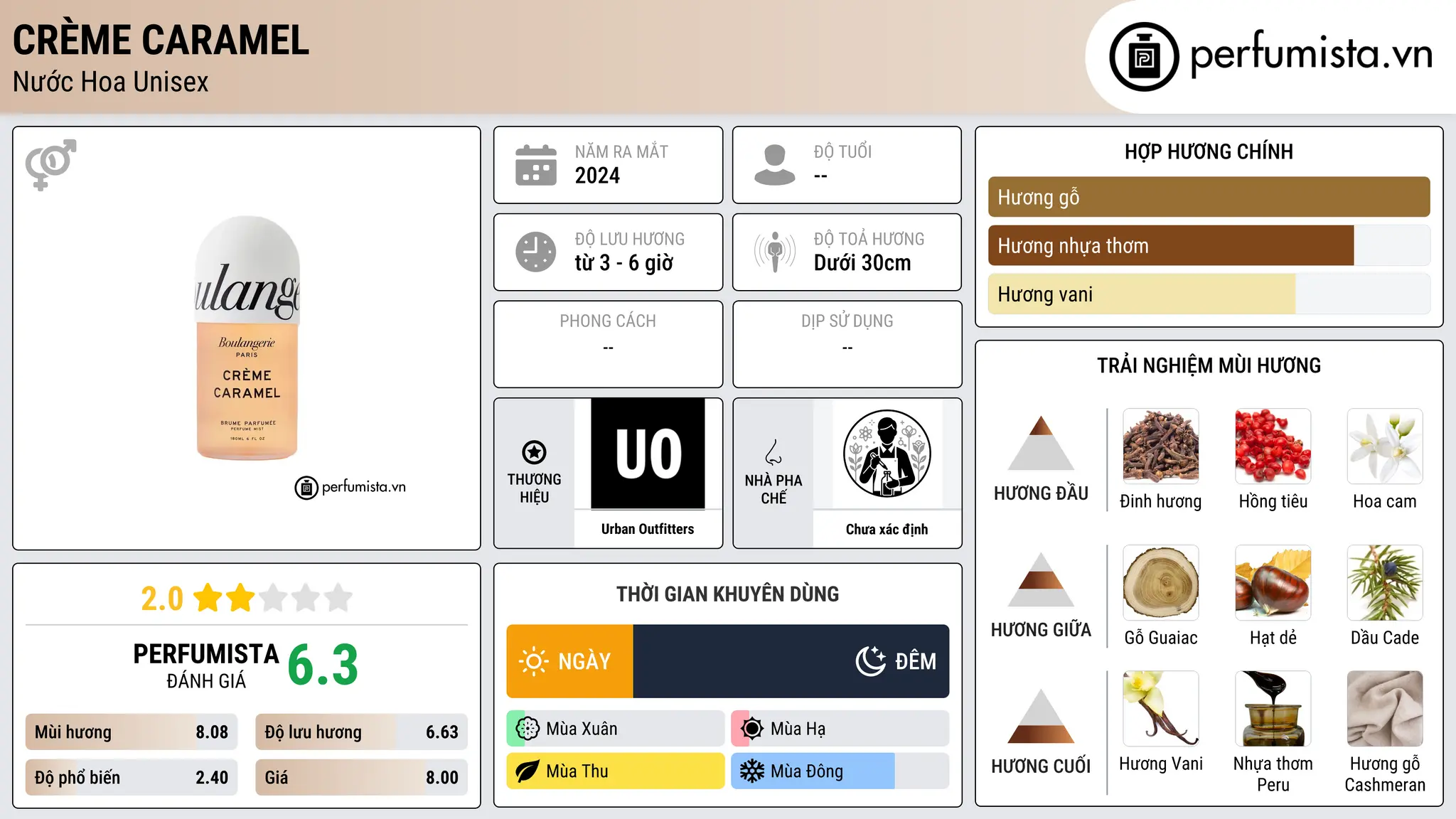Image resolution: width=1456 pixels, height=819 pixels.
Task: Click the Giá 8.00 score bar
Action: (x=361, y=778)
